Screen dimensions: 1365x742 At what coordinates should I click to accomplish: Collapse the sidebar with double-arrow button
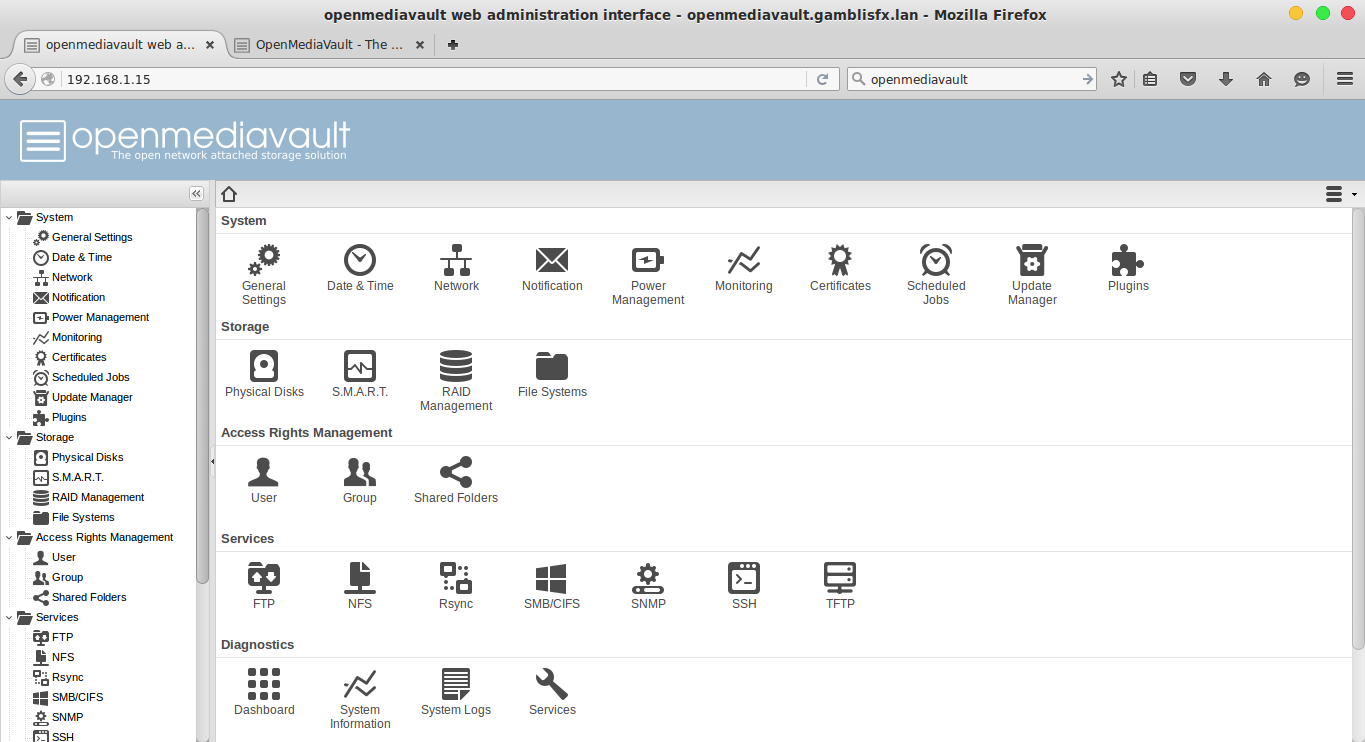196,194
